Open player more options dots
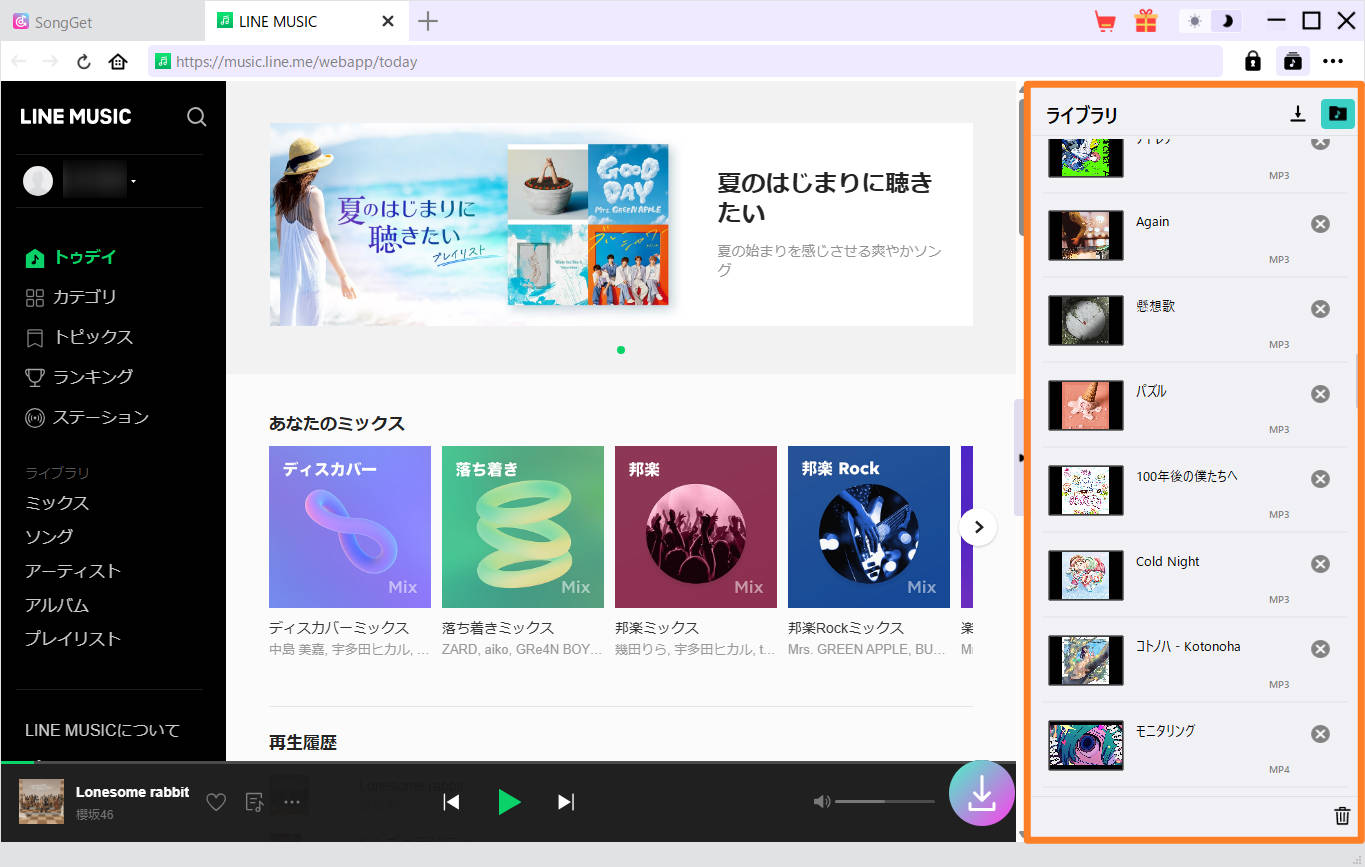The image size is (1365, 867). pyautogui.click(x=292, y=802)
